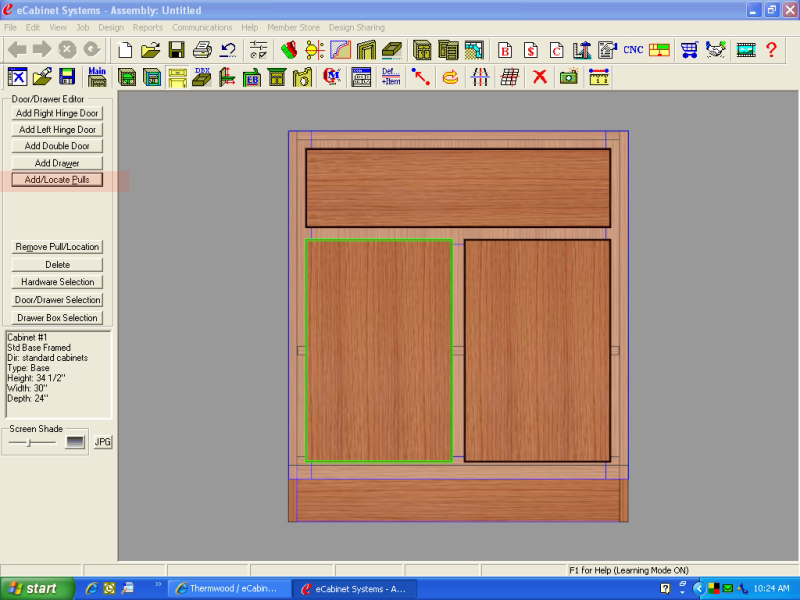Click Remove Pull/Location button

tap(57, 247)
